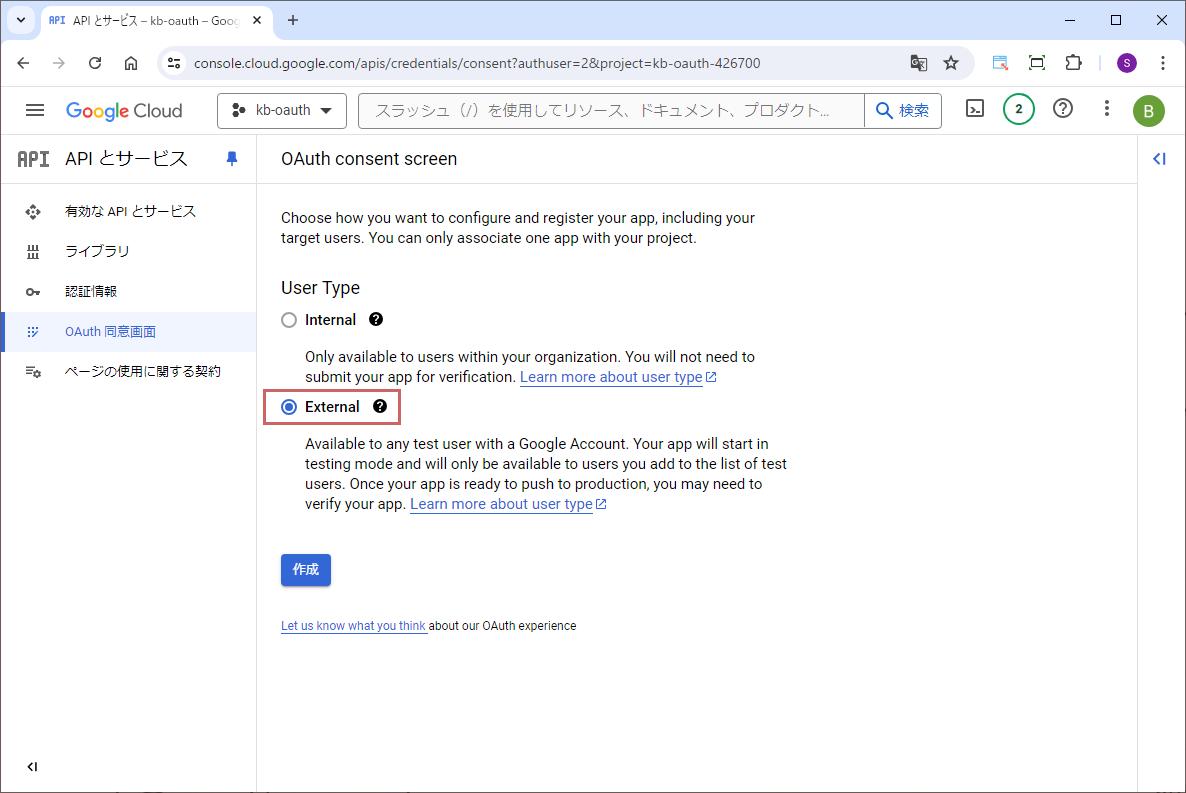Open the Google Cloud navigation hamburger menu
This screenshot has height=793, width=1186.
[x=35, y=110]
